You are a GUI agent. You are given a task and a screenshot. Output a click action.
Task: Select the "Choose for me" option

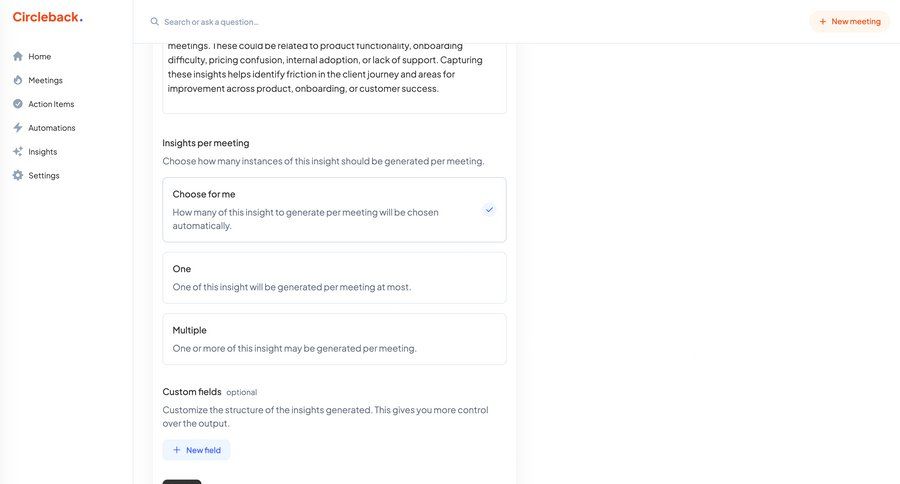pyautogui.click(x=334, y=210)
